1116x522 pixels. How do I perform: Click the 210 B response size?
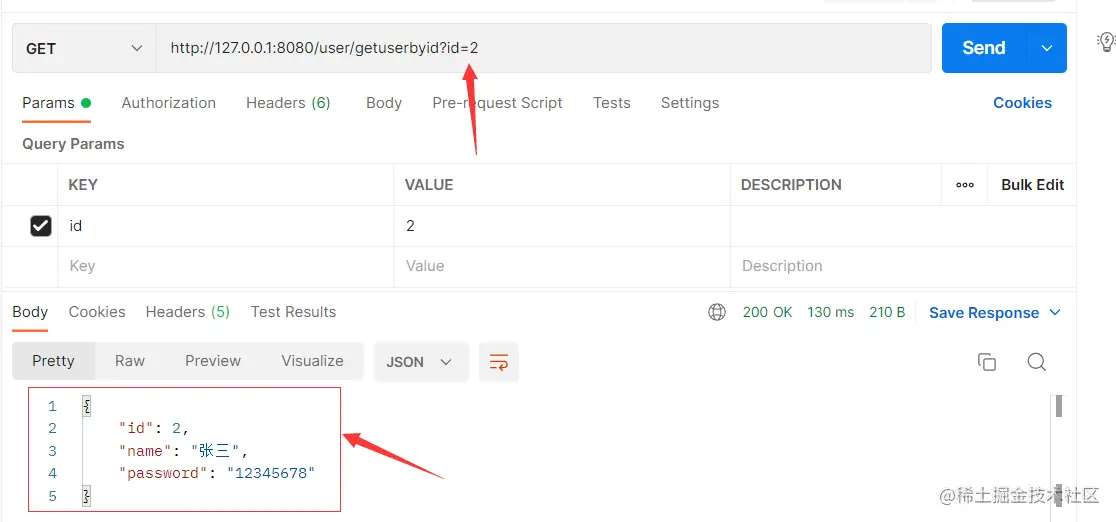coord(887,312)
